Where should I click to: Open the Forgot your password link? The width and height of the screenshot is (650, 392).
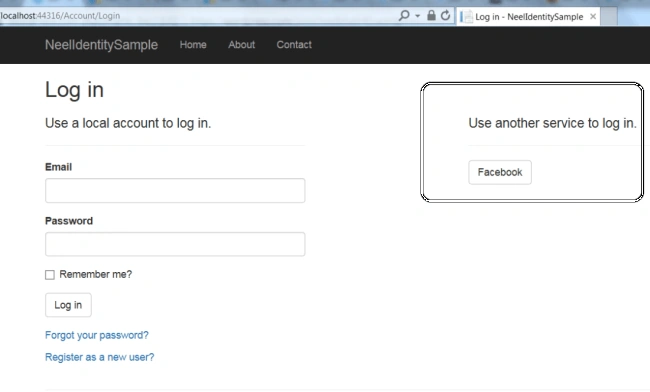97,335
